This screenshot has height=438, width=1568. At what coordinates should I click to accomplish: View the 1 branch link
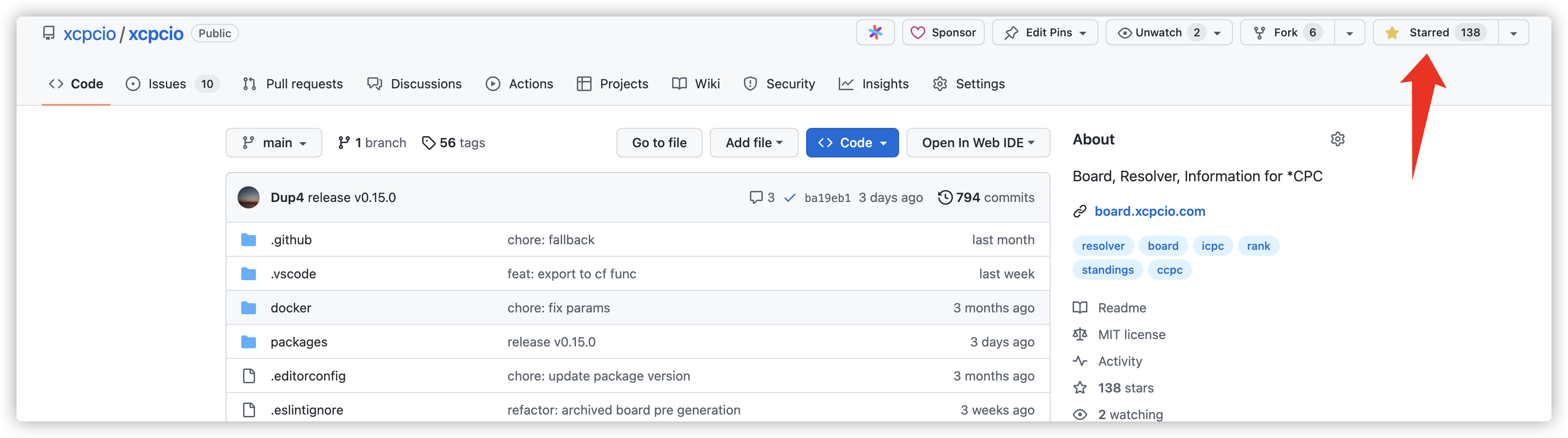(x=372, y=143)
